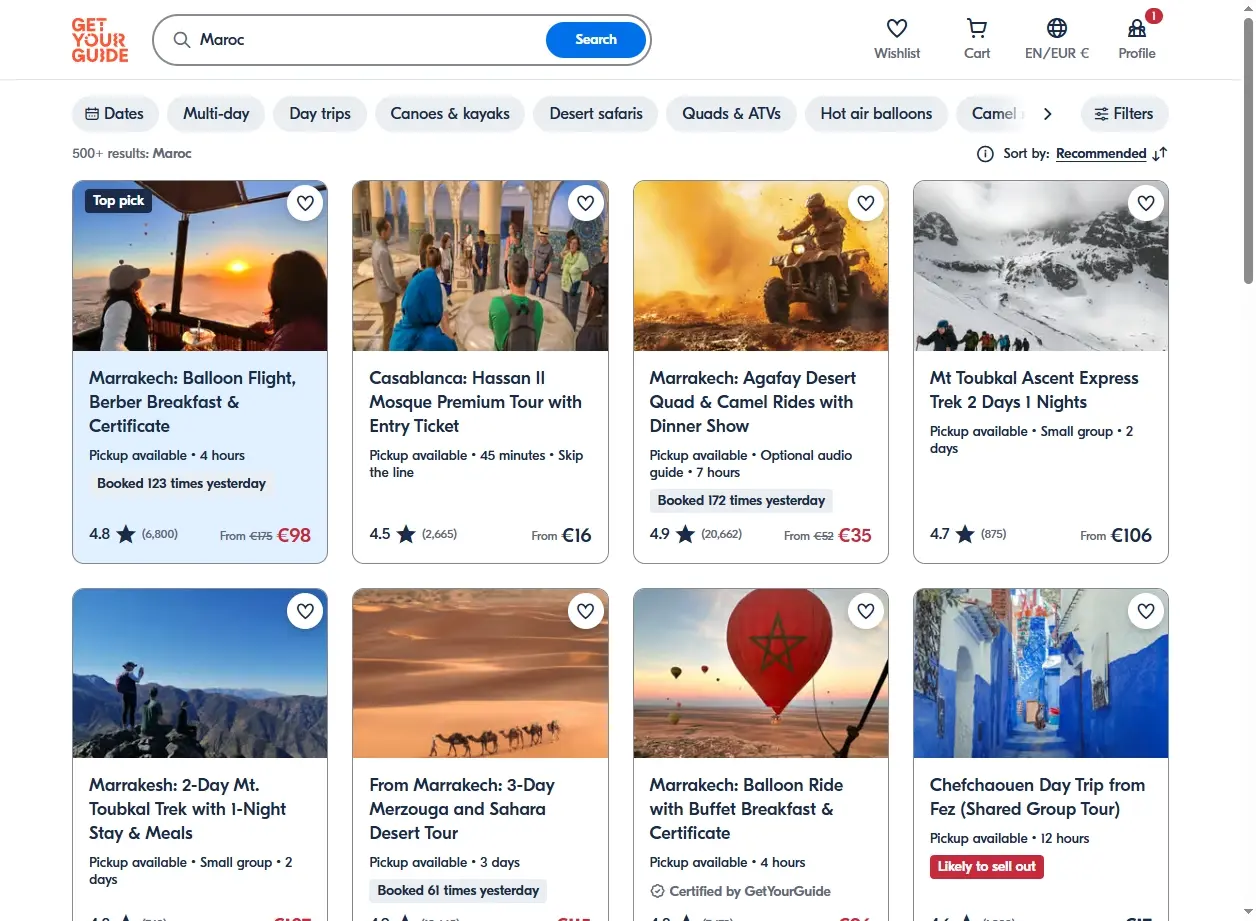Click the magnifier icon in search box
This screenshot has width=1256, height=921.
182,40
